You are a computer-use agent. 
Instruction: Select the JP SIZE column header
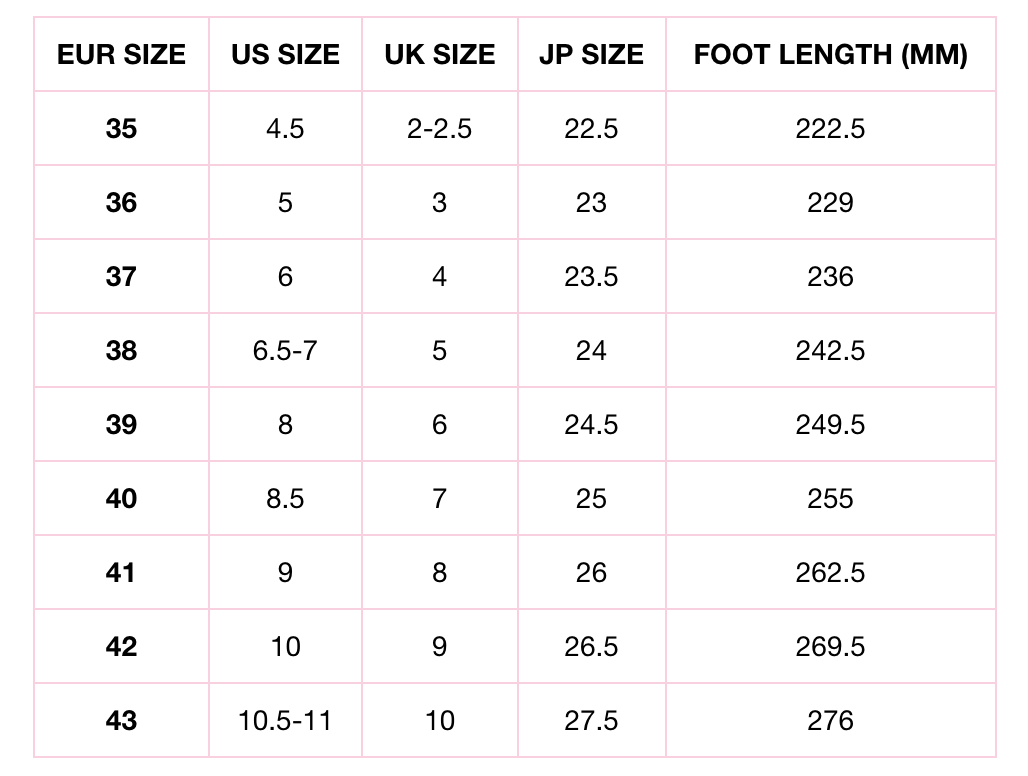pos(591,54)
